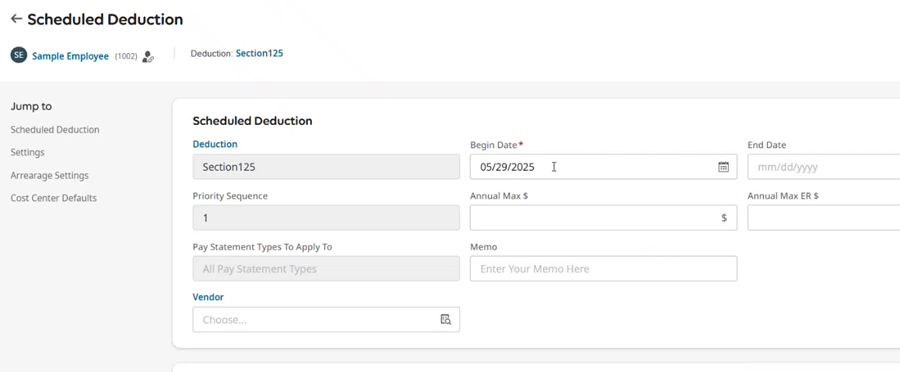The width and height of the screenshot is (900, 372).
Task: Open the Sample Employee profile link
Action: [x=70, y=56]
